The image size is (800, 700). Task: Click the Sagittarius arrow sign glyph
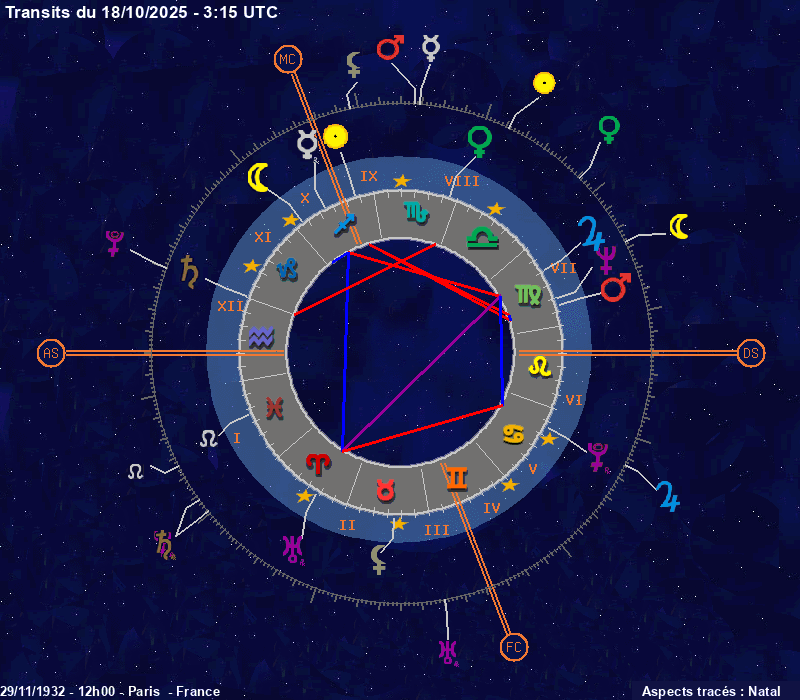click(345, 225)
